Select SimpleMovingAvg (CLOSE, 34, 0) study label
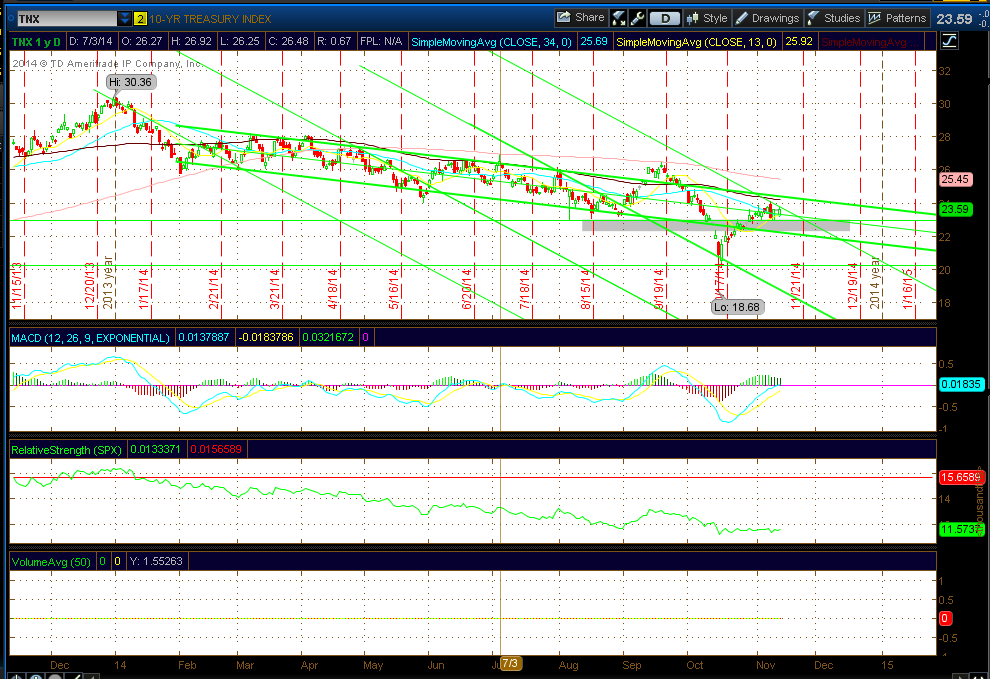 click(x=491, y=42)
